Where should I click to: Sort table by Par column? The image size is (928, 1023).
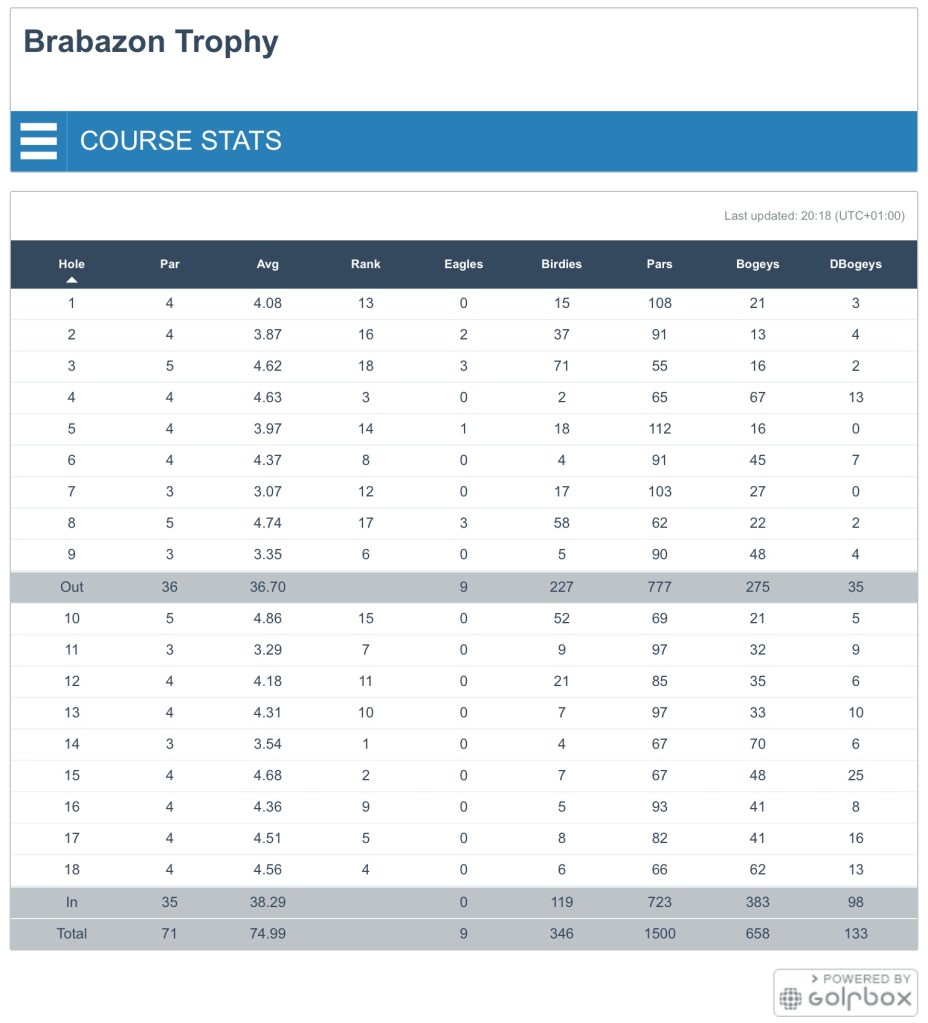(170, 264)
